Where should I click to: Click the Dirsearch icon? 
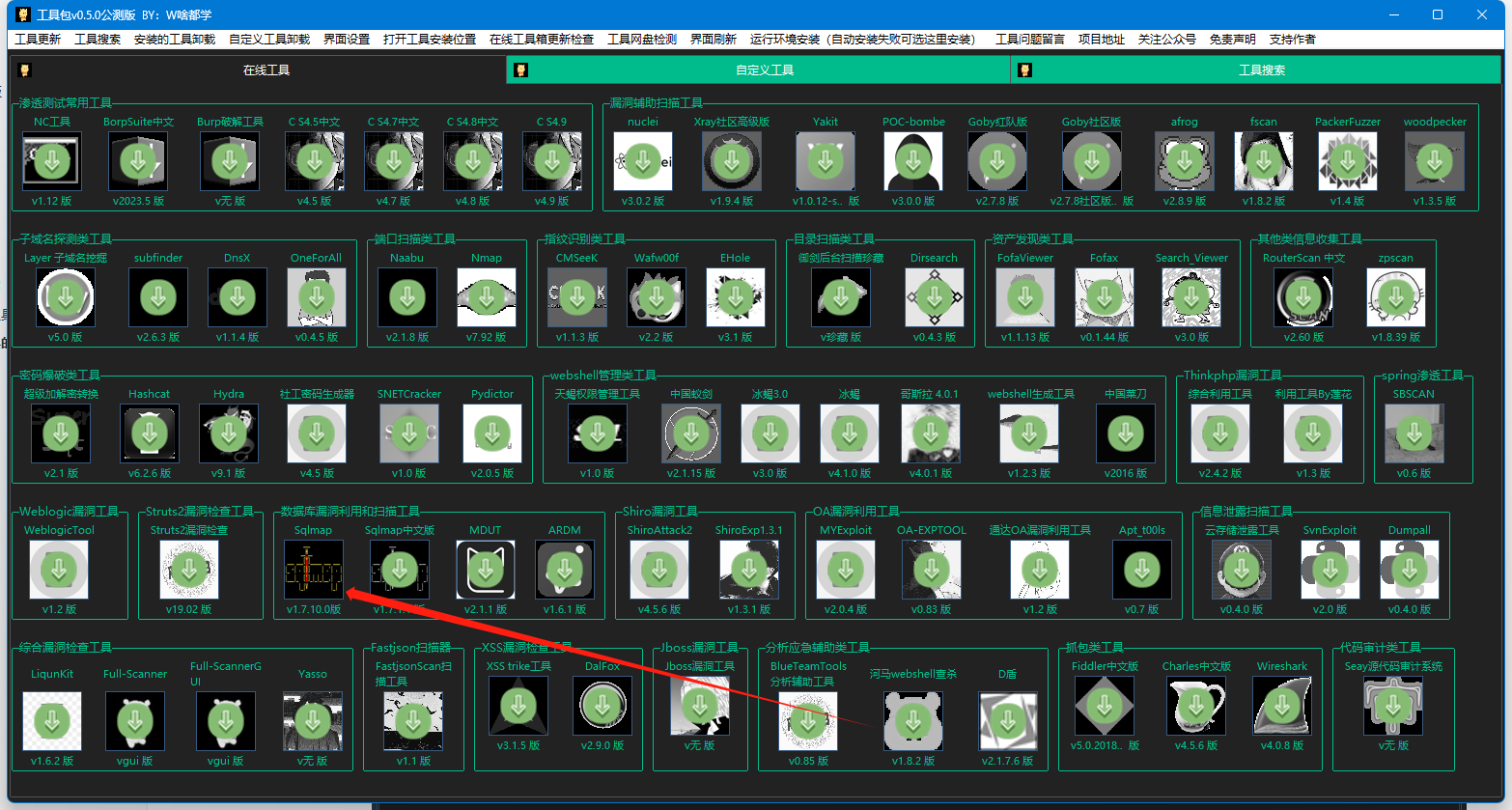tap(935, 297)
